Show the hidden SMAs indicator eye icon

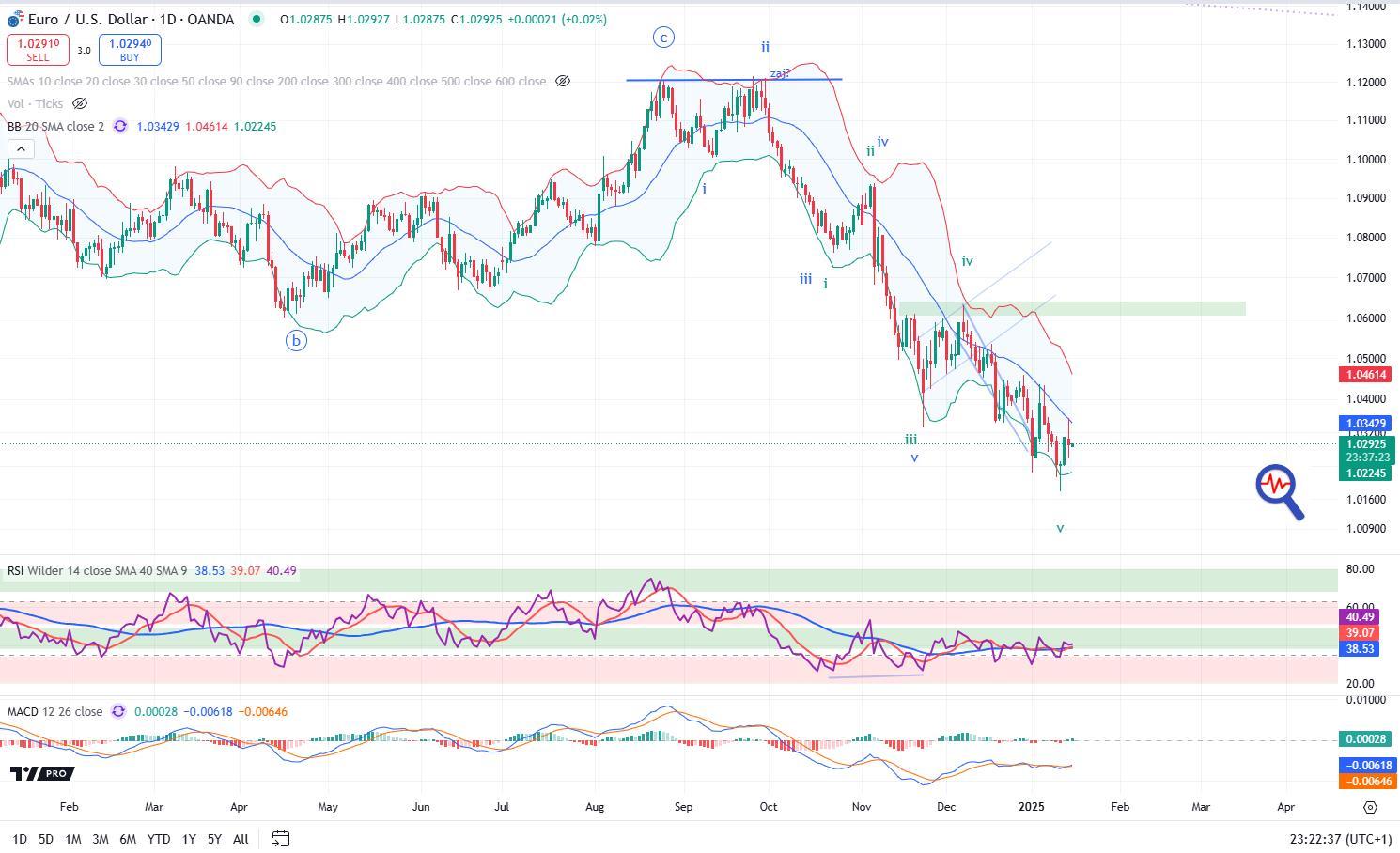563,82
